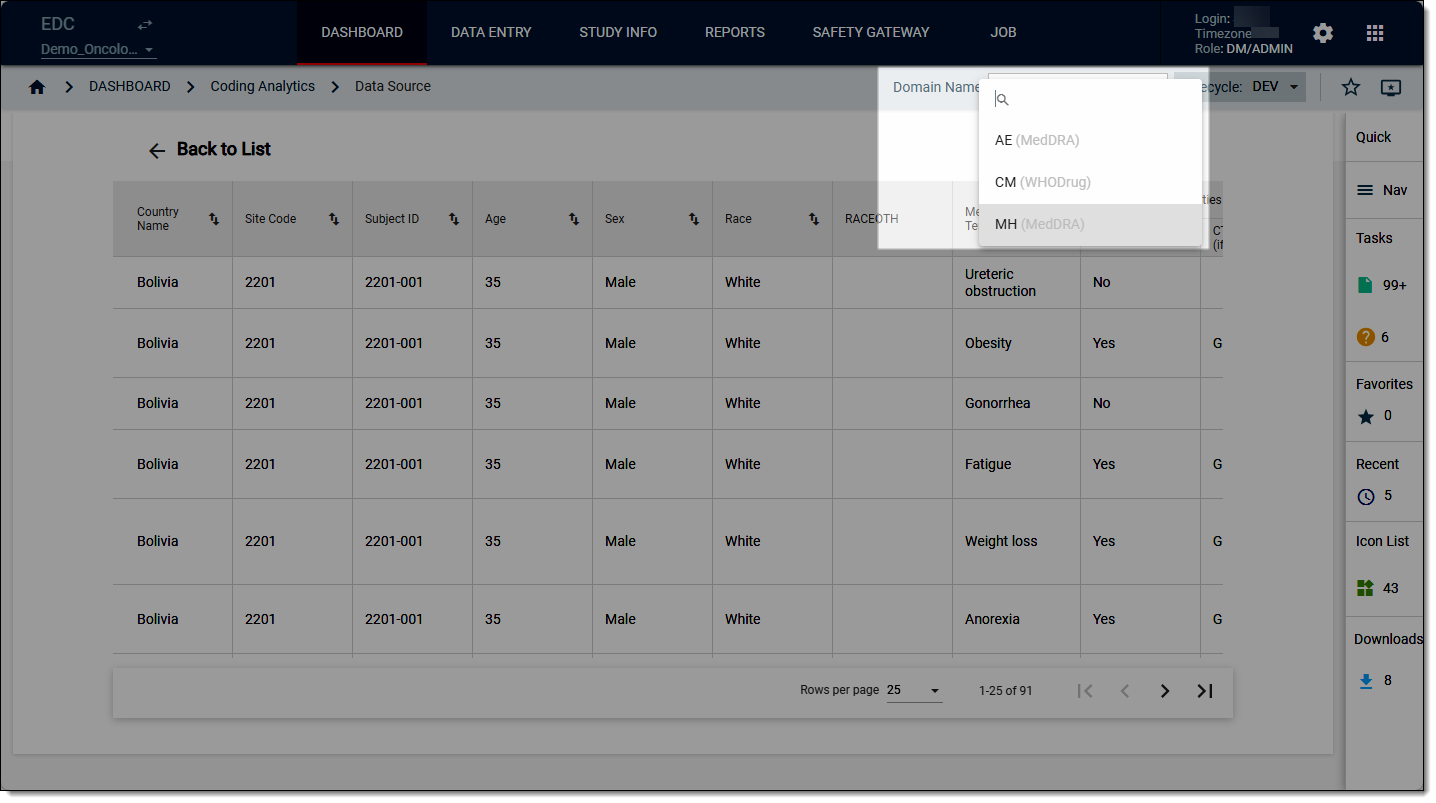Screen dimensions: 1436x803
Task: Open the apps grid icon
Action: click(x=1375, y=33)
